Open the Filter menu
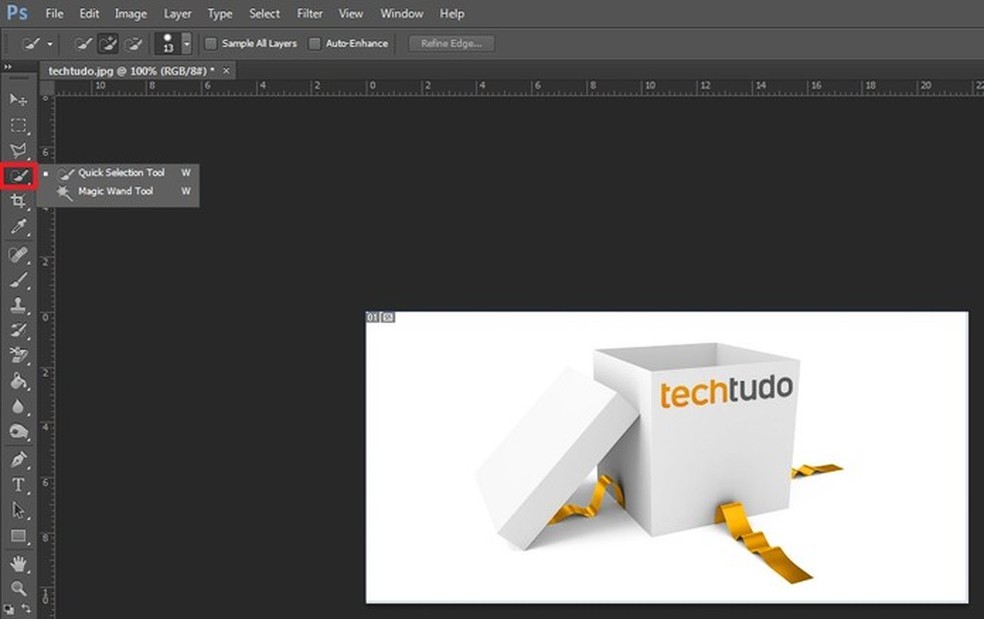Image resolution: width=984 pixels, height=619 pixels. [309, 13]
